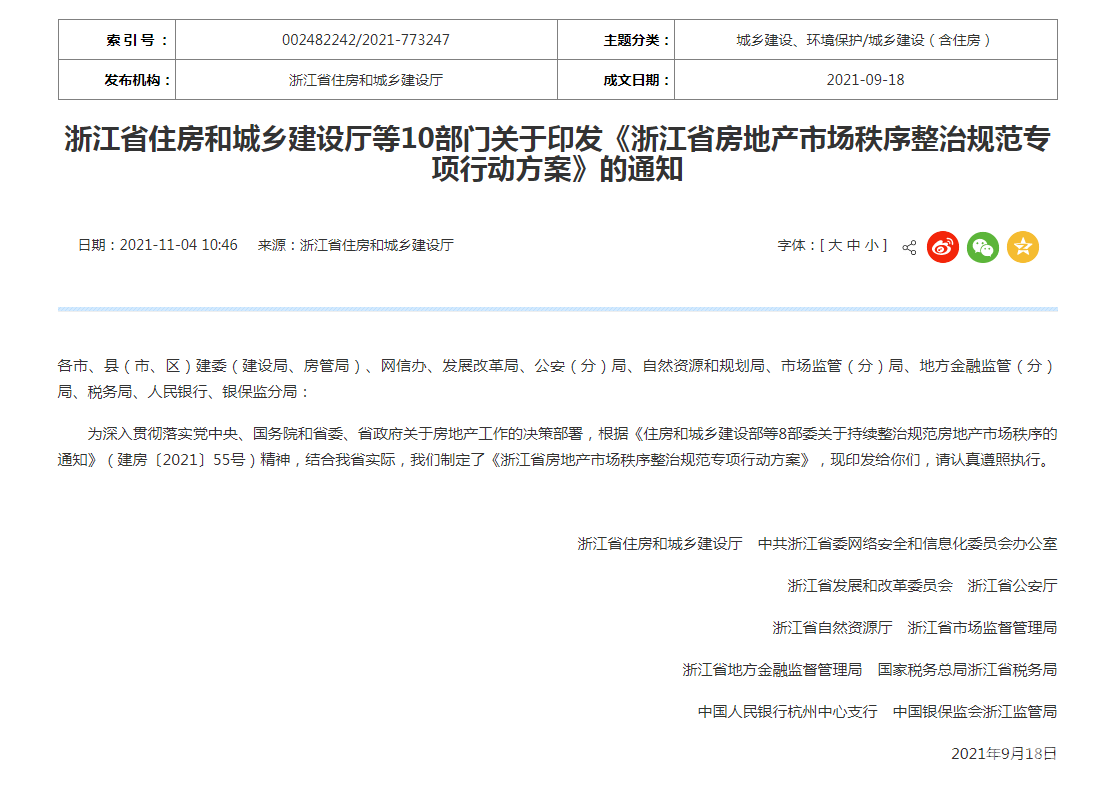Share the notice via WeChat icon
This screenshot has width=1119, height=808.
982,247
